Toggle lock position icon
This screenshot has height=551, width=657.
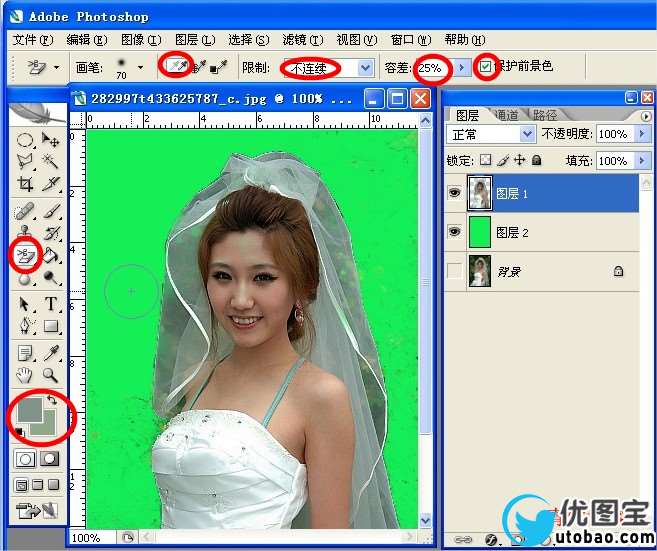520,160
